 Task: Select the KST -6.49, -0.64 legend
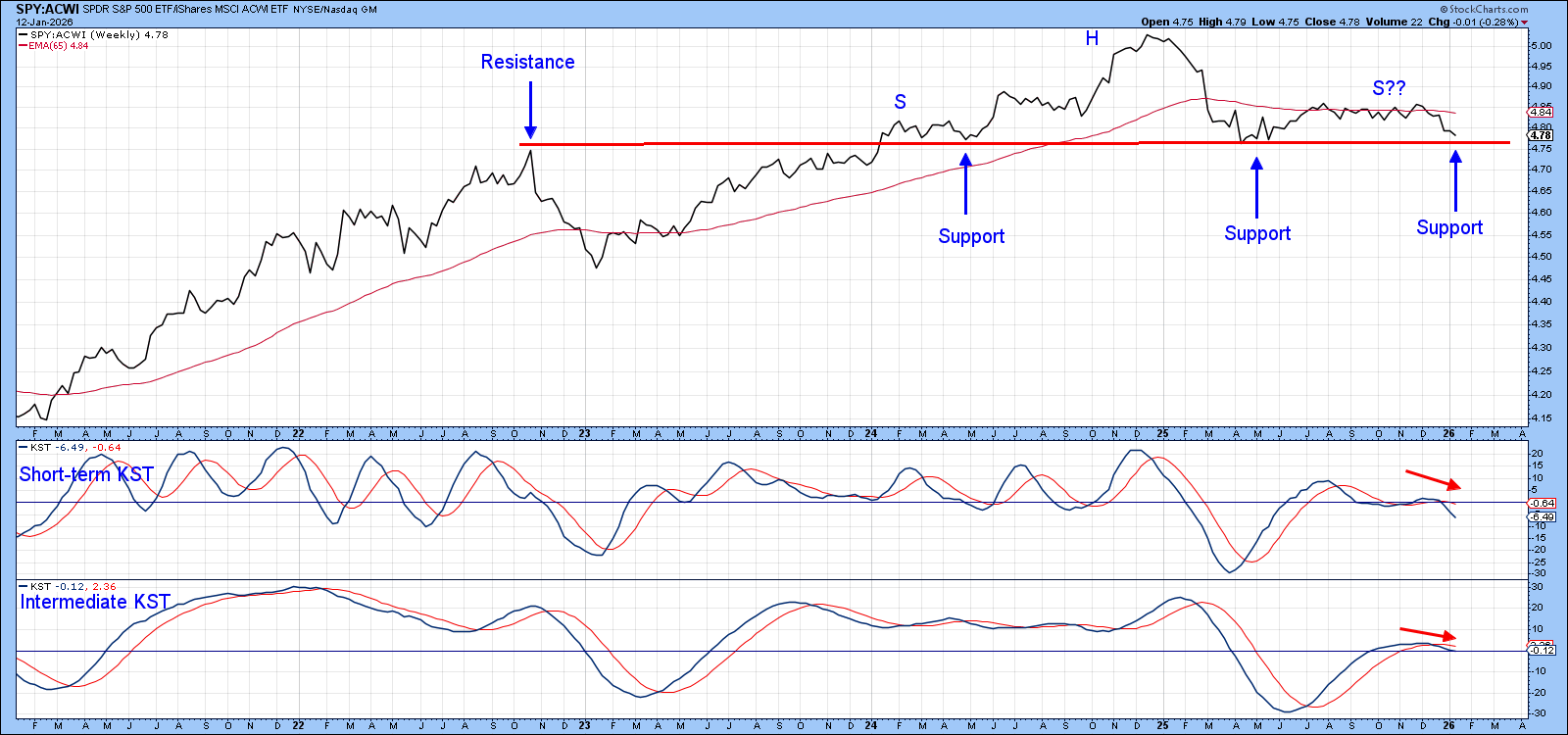click(71, 447)
